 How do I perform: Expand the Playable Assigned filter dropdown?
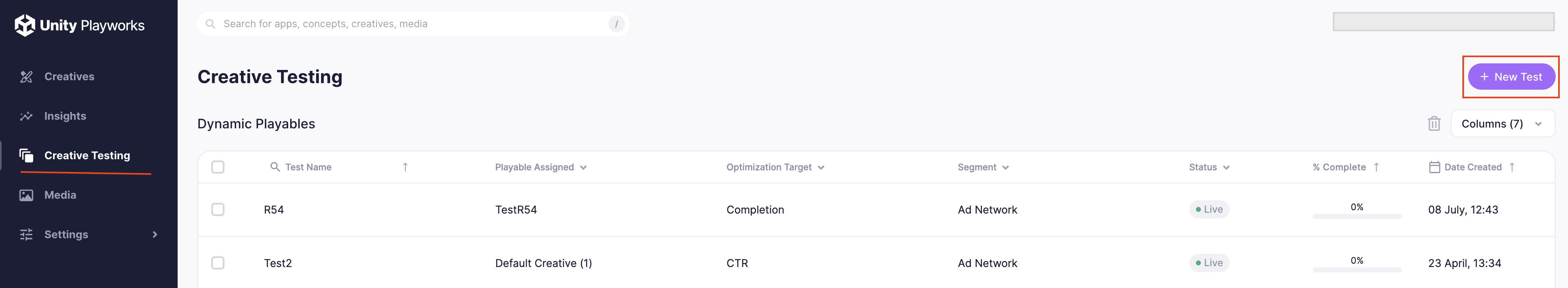pos(583,167)
